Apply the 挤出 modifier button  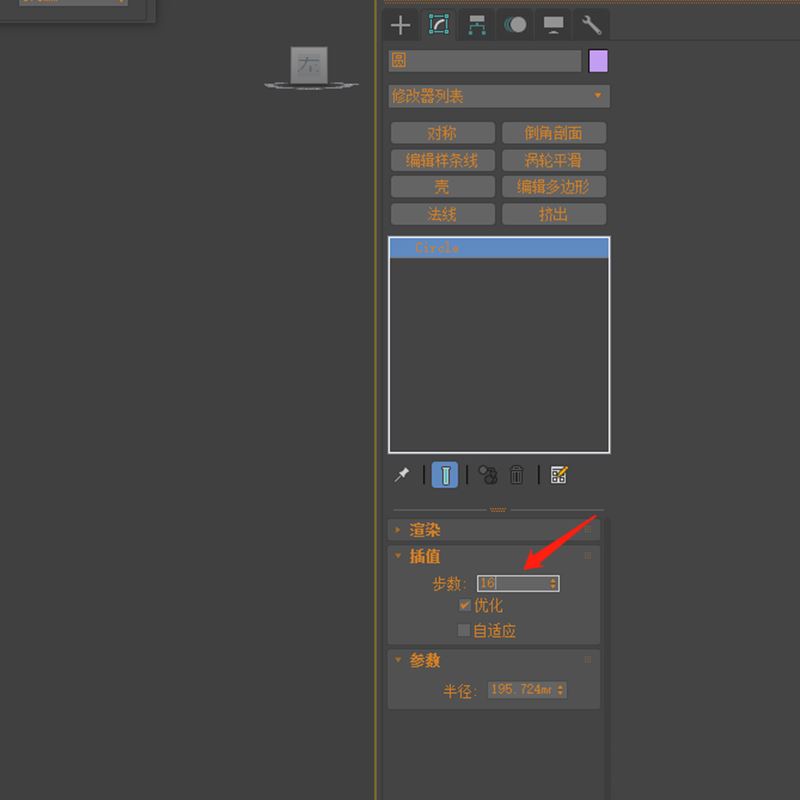(x=553, y=214)
